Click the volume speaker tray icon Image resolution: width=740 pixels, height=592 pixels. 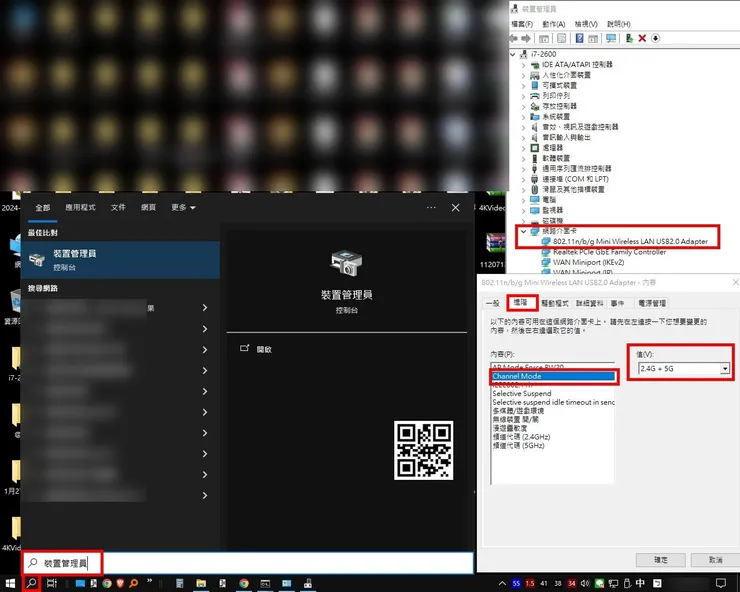click(585, 584)
